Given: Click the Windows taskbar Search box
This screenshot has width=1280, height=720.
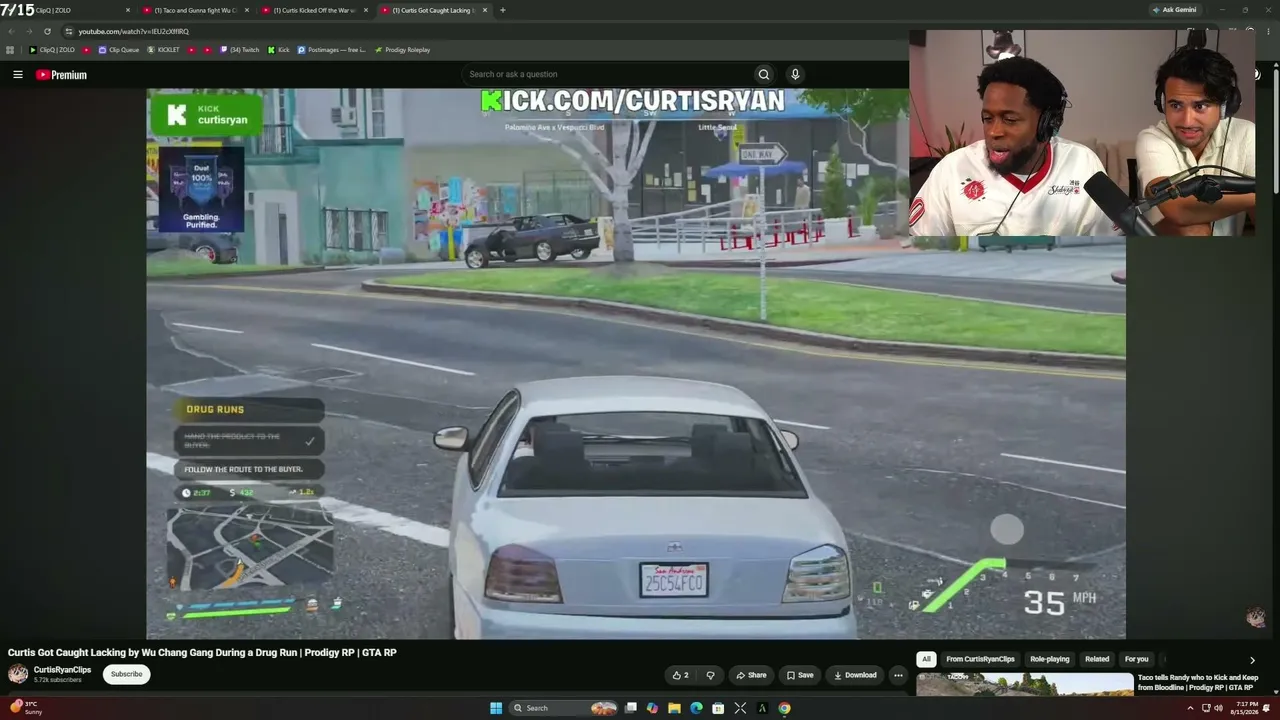Looking at the screenshot, I should [x=565, y=708].
